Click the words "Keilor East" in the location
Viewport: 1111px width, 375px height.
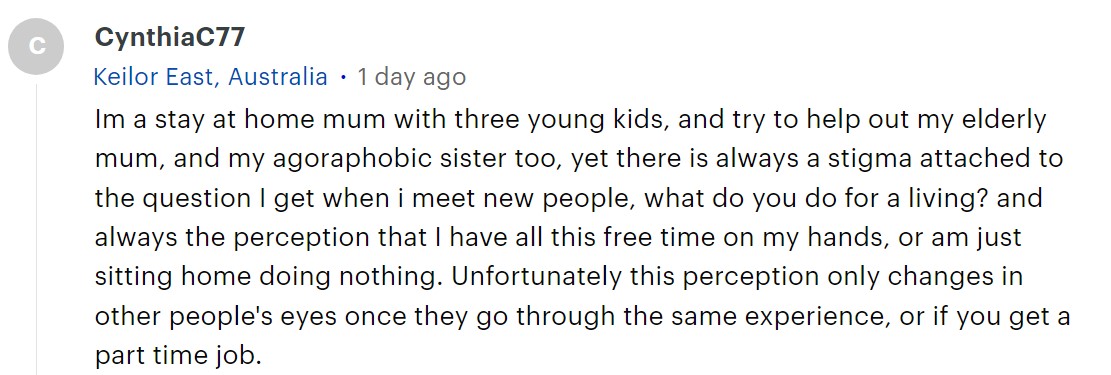tap(154, 77)
